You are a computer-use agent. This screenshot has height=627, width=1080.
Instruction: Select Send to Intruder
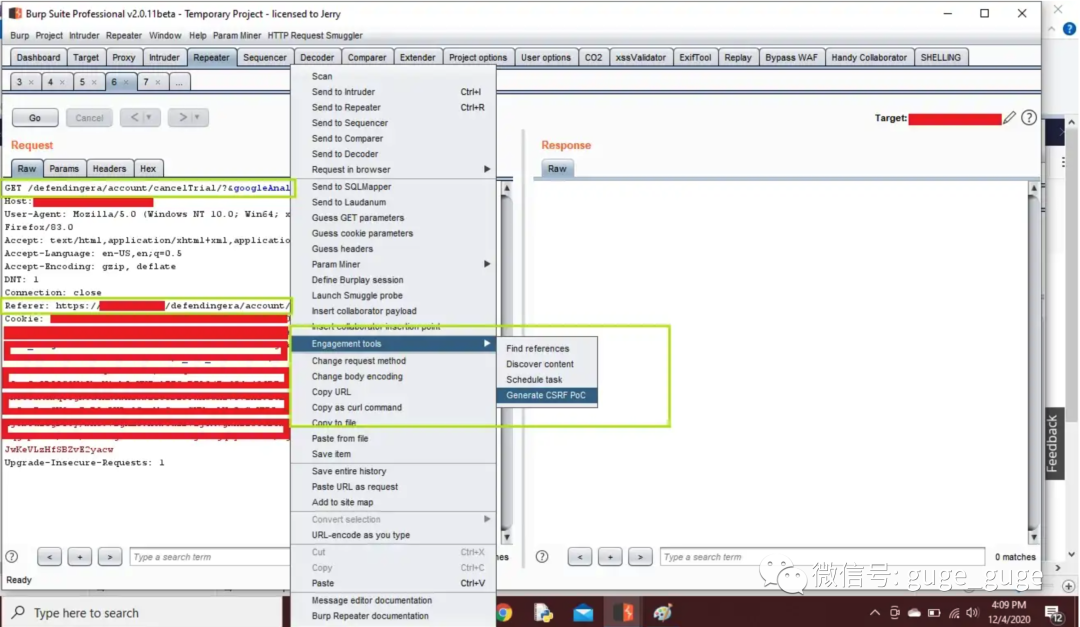tap(393, 92)
